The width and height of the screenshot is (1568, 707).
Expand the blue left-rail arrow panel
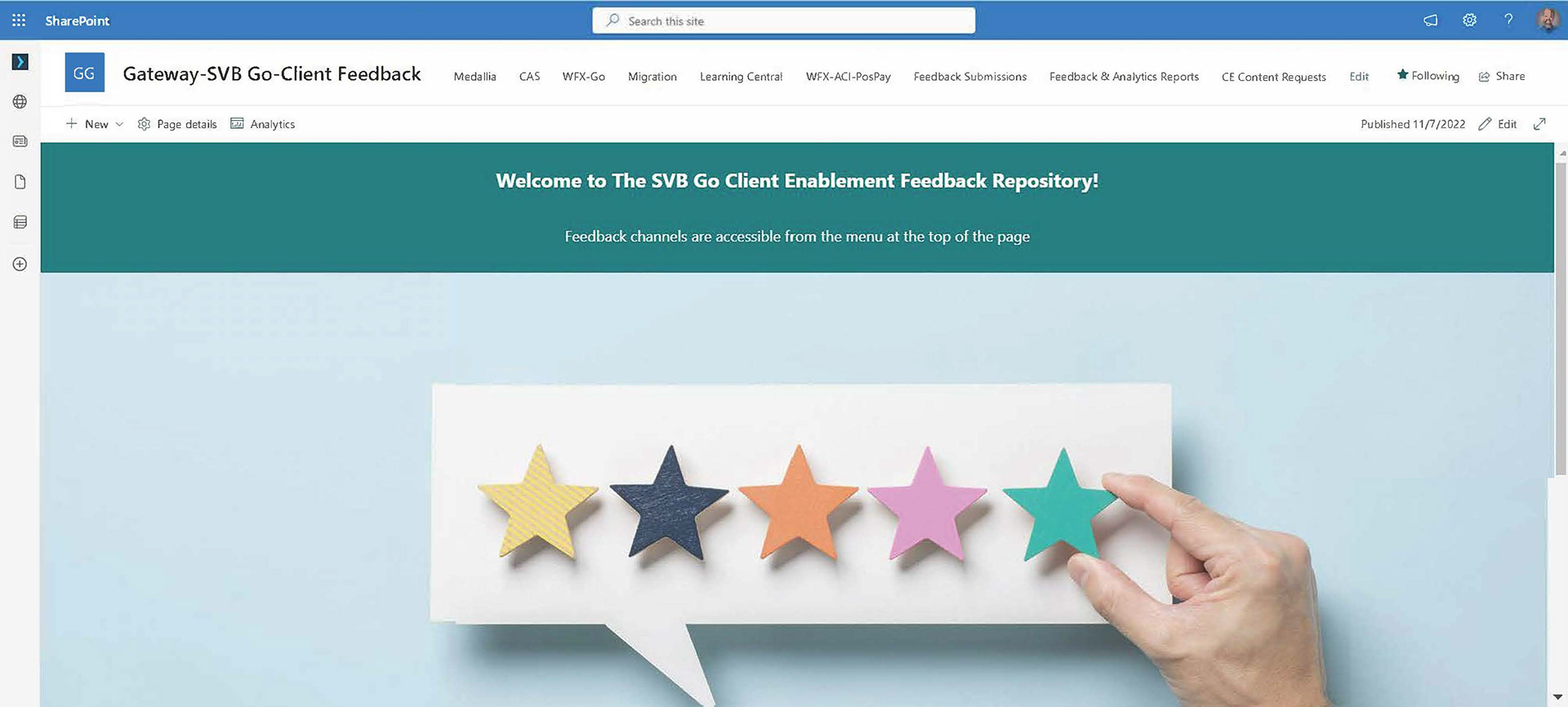coord(20,62)
